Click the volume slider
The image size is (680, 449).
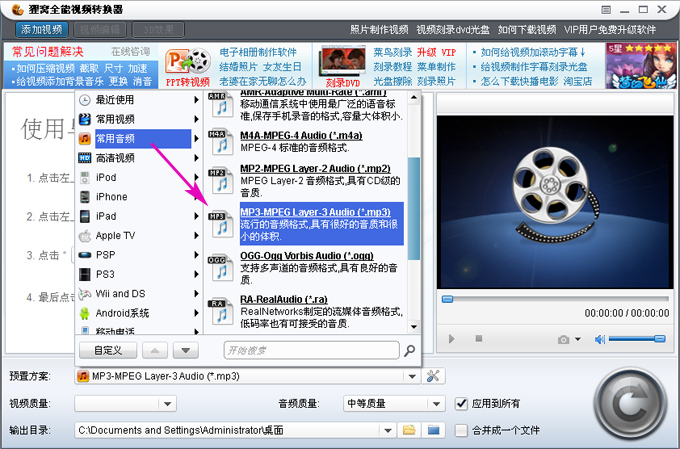(x=637, y=339)
